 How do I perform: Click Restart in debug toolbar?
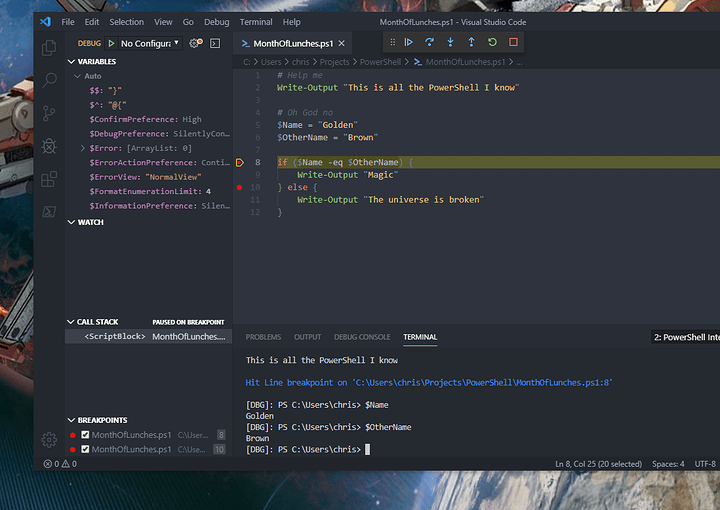click(492, 42)
